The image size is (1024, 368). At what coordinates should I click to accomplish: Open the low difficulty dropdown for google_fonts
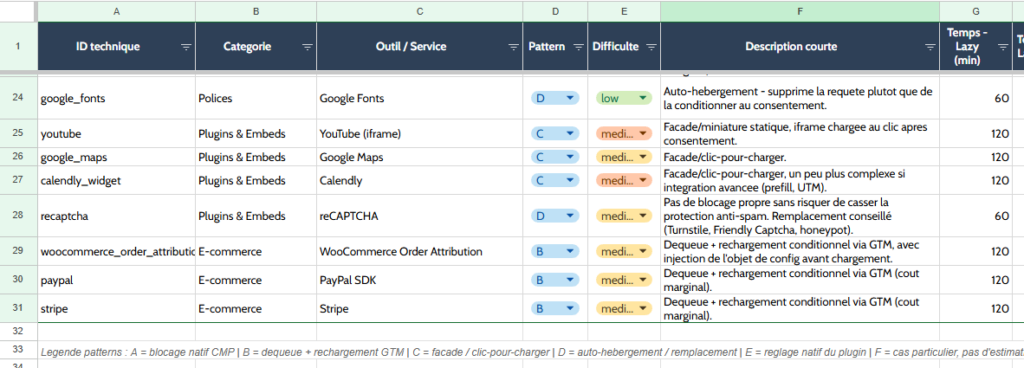coord(624,98)
